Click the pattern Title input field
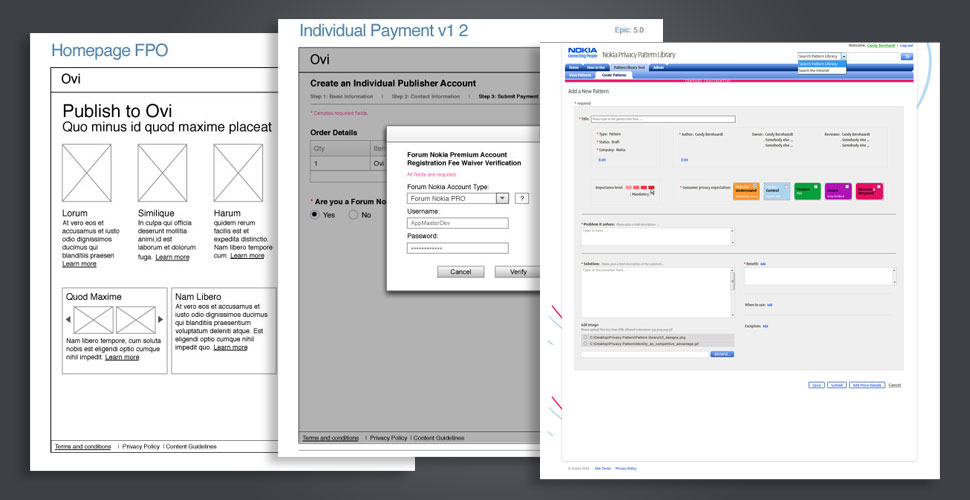The height and width of the screenshot is (500, 970). pyautogui.click(x=663, y=119)
